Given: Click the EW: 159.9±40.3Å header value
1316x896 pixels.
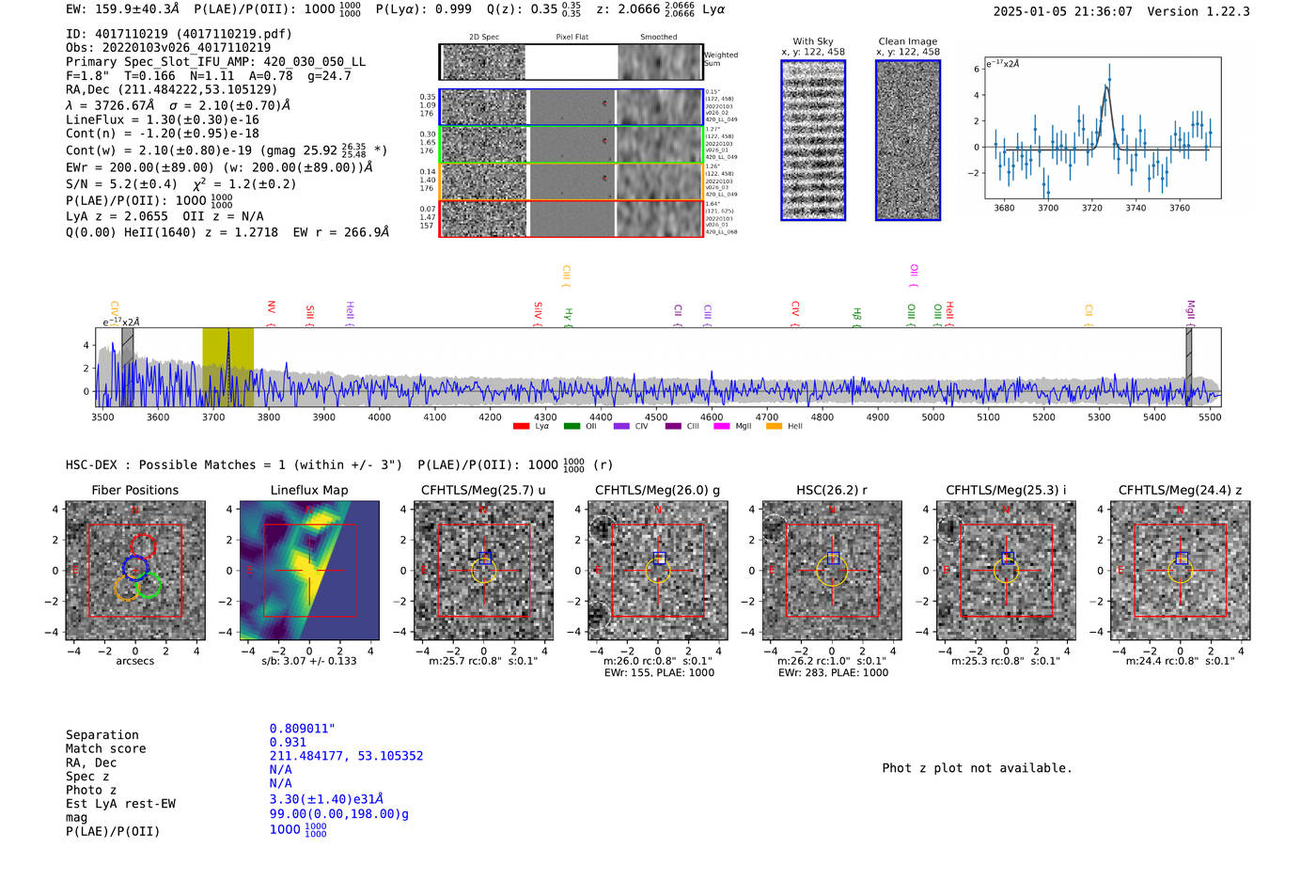Looking at the screenshot, I should pos(122,9).
